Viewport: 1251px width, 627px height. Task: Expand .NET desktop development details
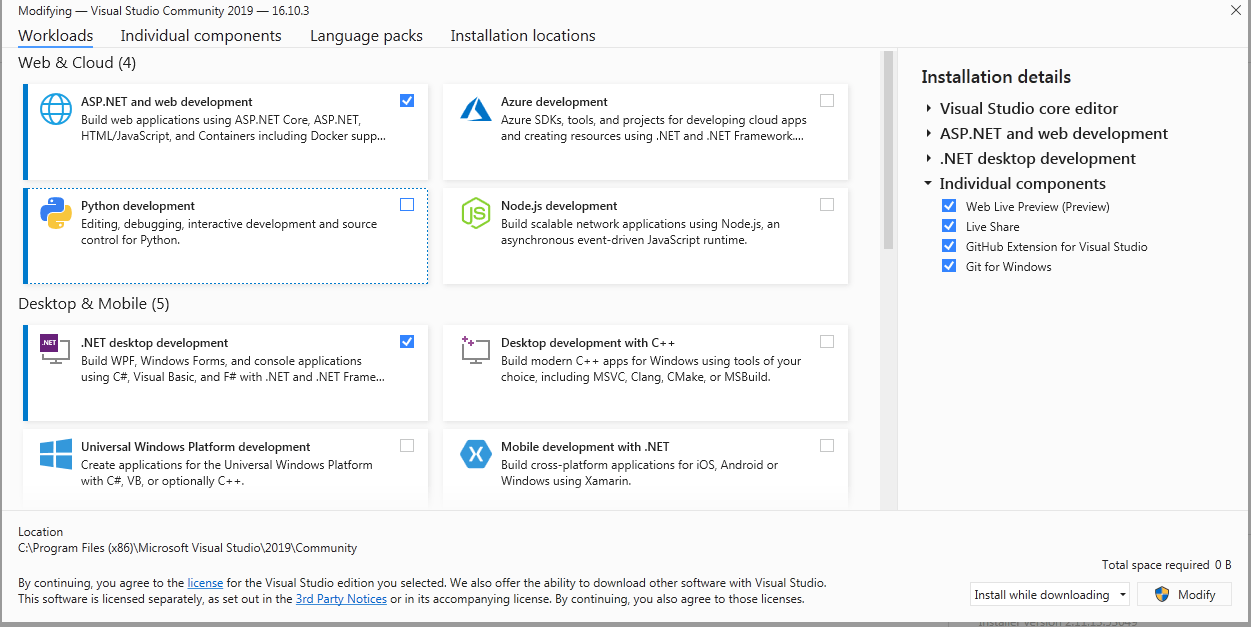tap(929, 158)
